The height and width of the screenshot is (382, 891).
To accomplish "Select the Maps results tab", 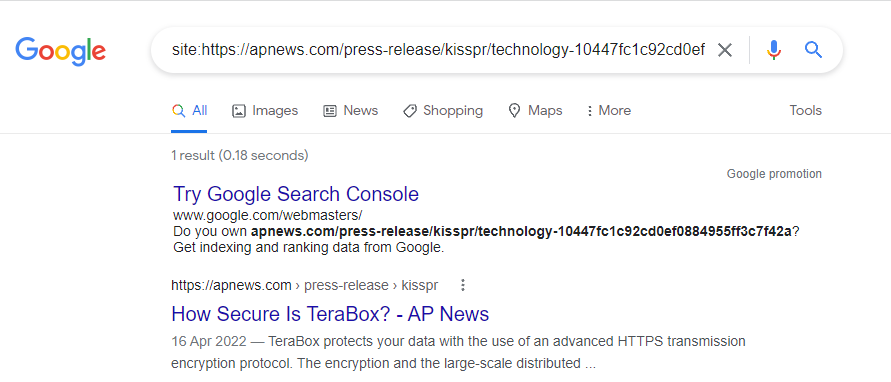I will point(535,110).
